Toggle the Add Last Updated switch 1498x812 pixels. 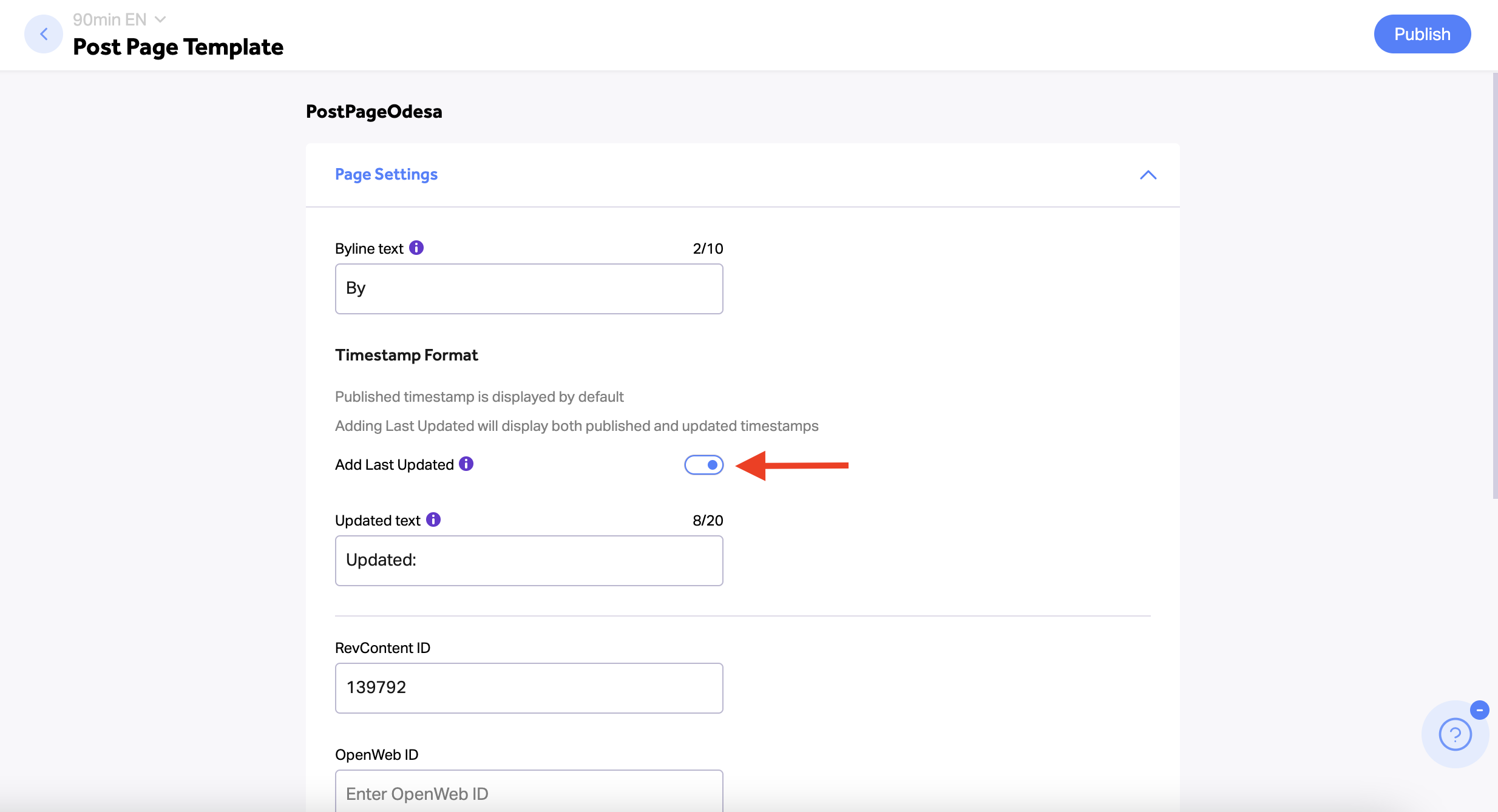pos(704,465)
